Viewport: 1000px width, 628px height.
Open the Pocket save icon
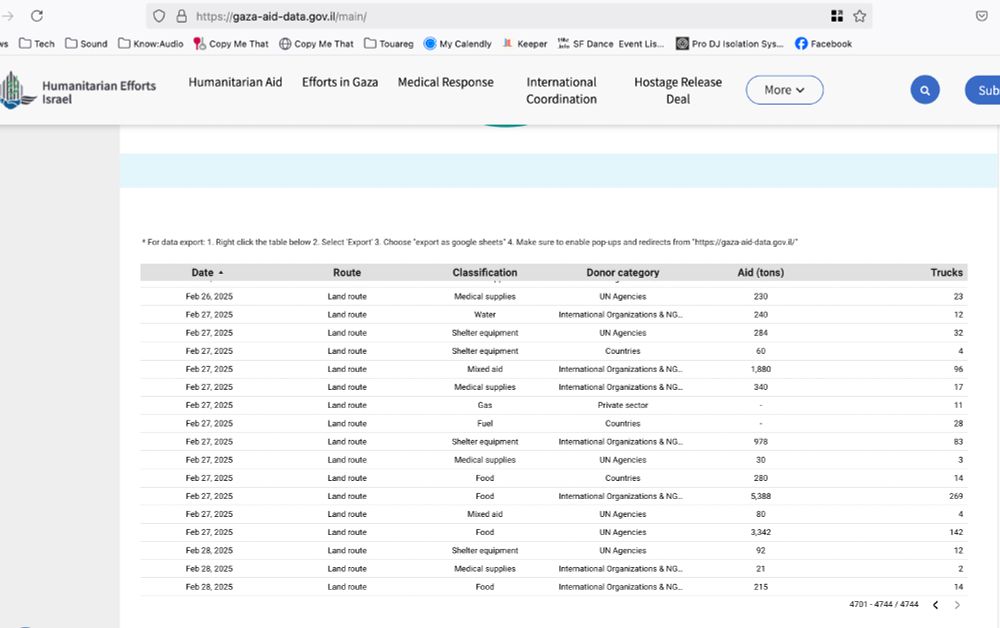click(x=982, y=16)
